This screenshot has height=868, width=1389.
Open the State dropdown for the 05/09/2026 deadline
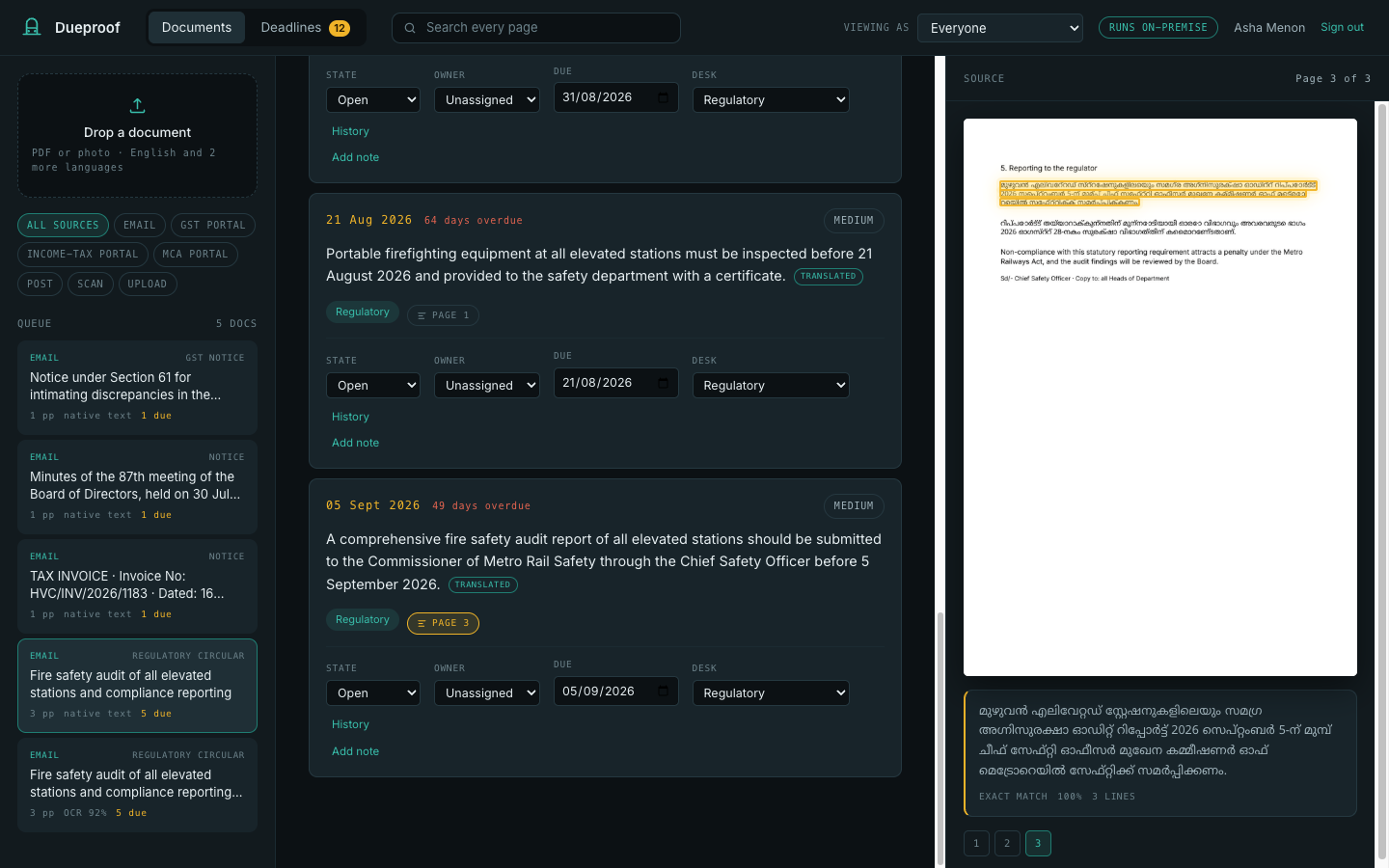pyautogui.click(x=373, y=692)
